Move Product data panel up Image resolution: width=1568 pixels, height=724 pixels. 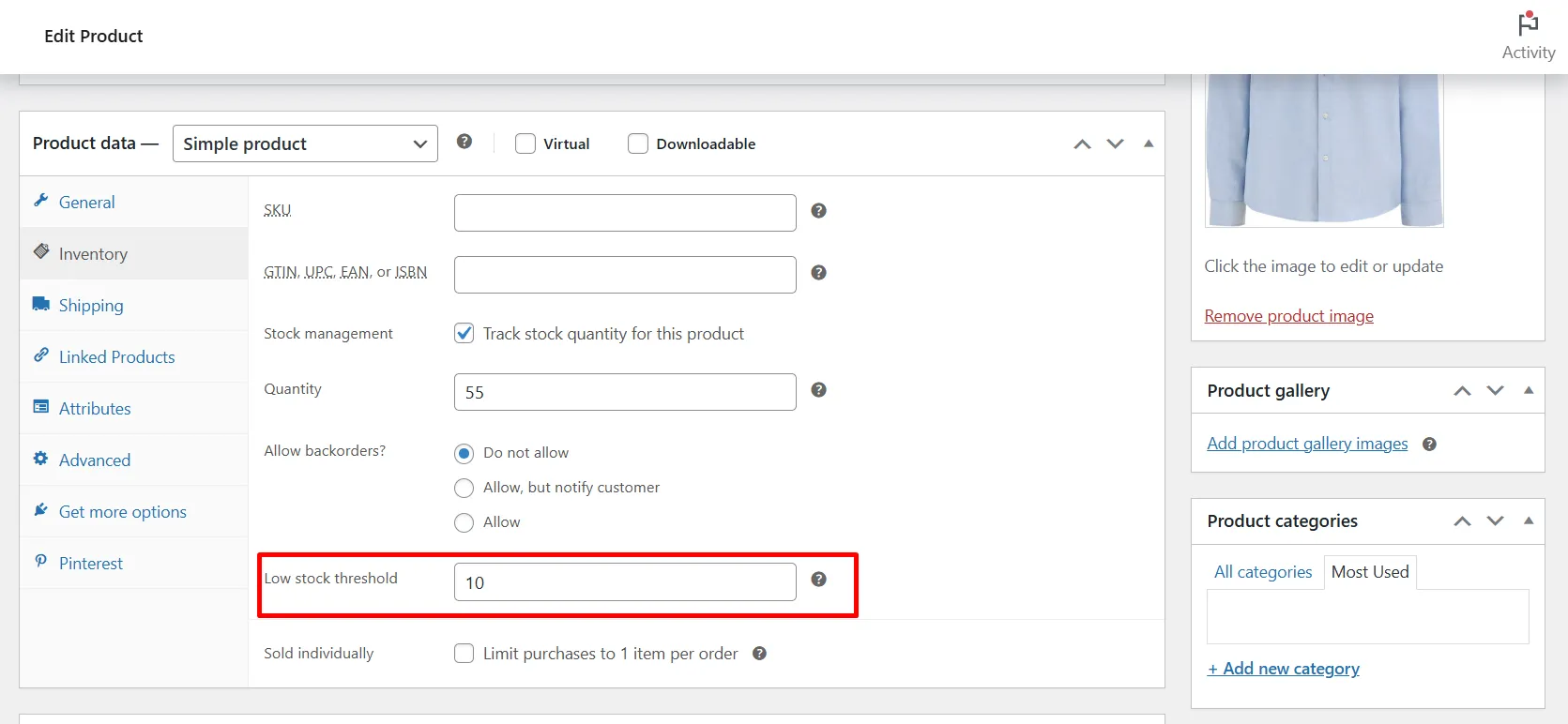(1083, 143)
